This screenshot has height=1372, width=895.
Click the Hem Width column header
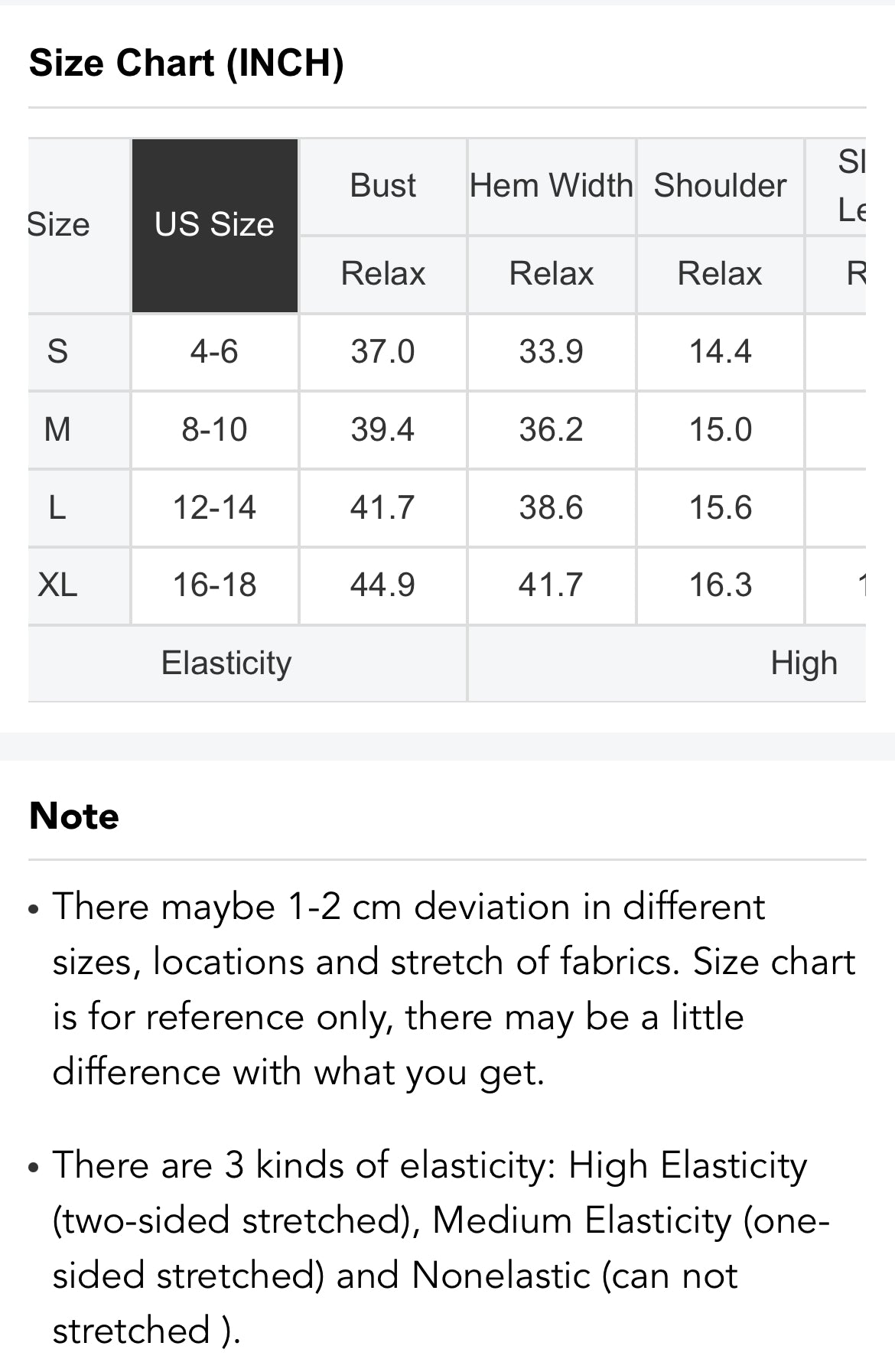(551, 186)
